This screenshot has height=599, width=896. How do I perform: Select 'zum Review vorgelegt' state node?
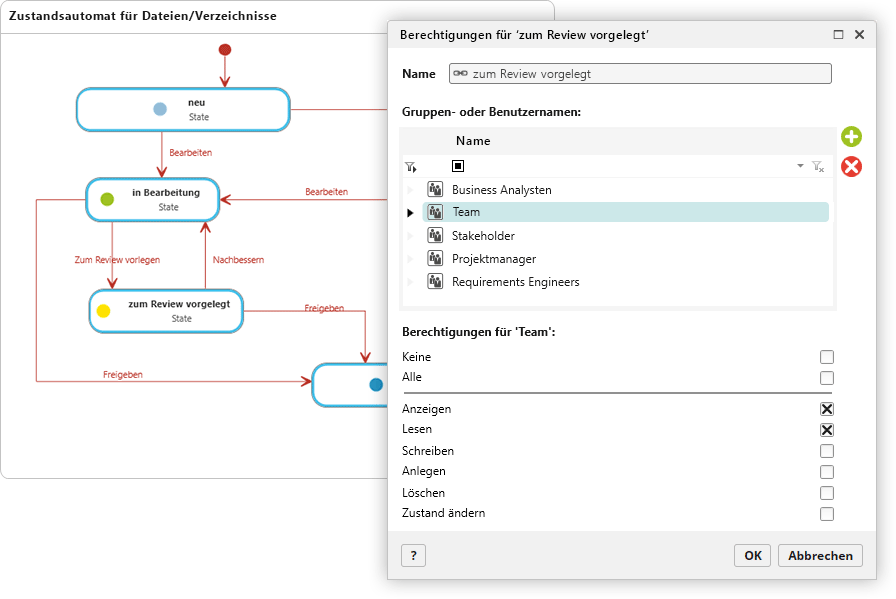[x=166, y=311]
